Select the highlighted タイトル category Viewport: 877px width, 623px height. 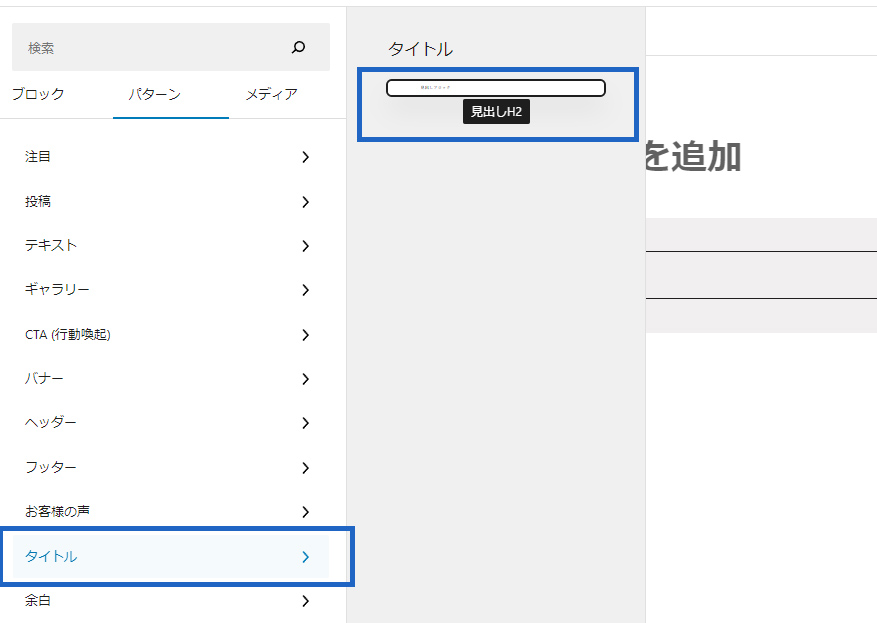(x=171, y=556)
